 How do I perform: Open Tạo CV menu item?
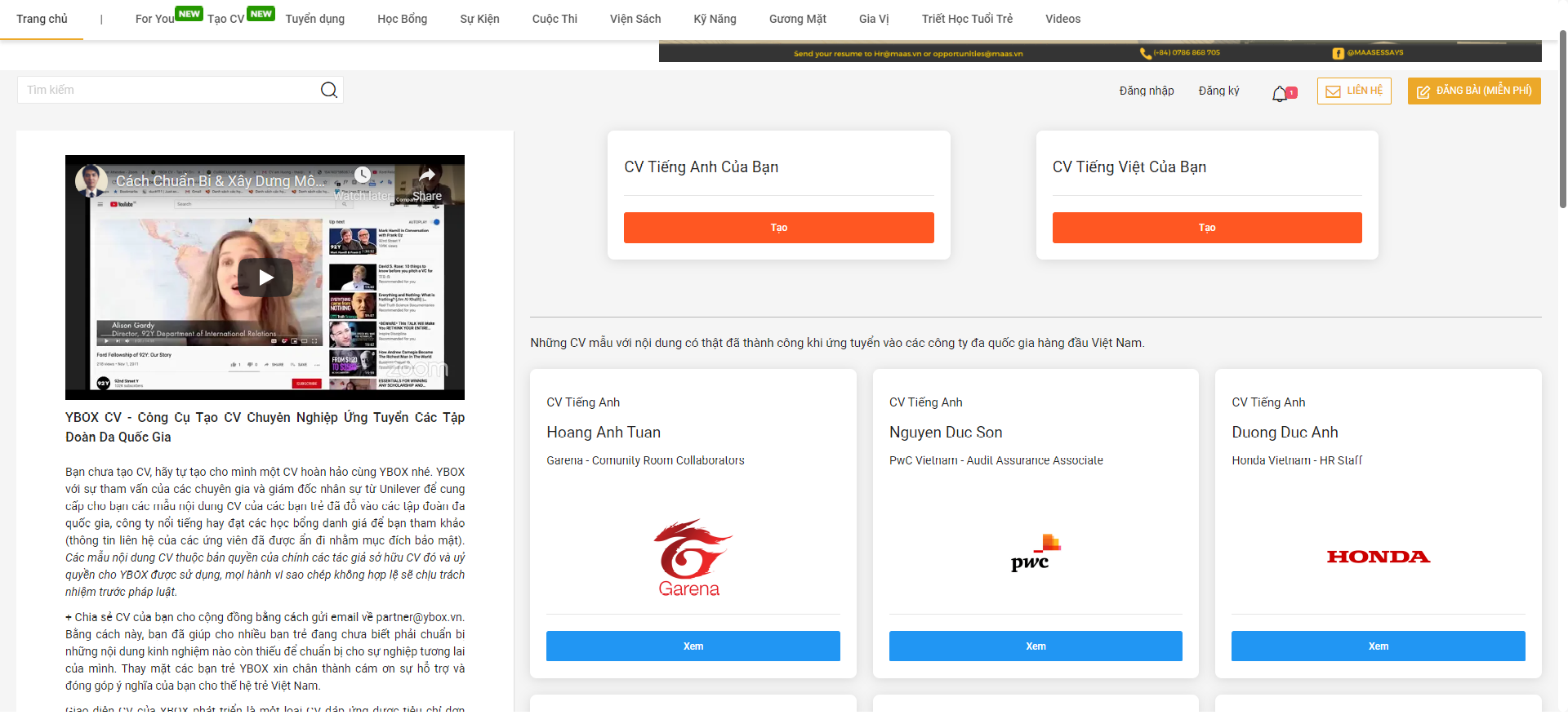click(x=225, y=19)
